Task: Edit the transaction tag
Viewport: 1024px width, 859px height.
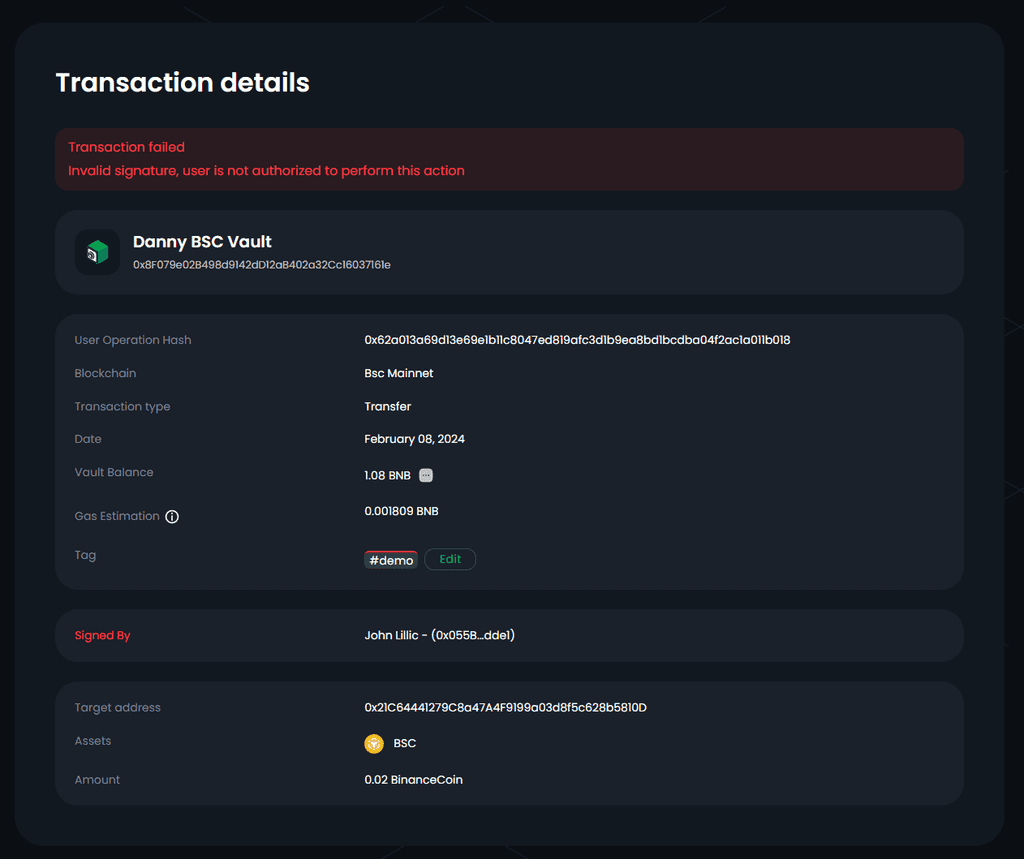Action: 450,559
